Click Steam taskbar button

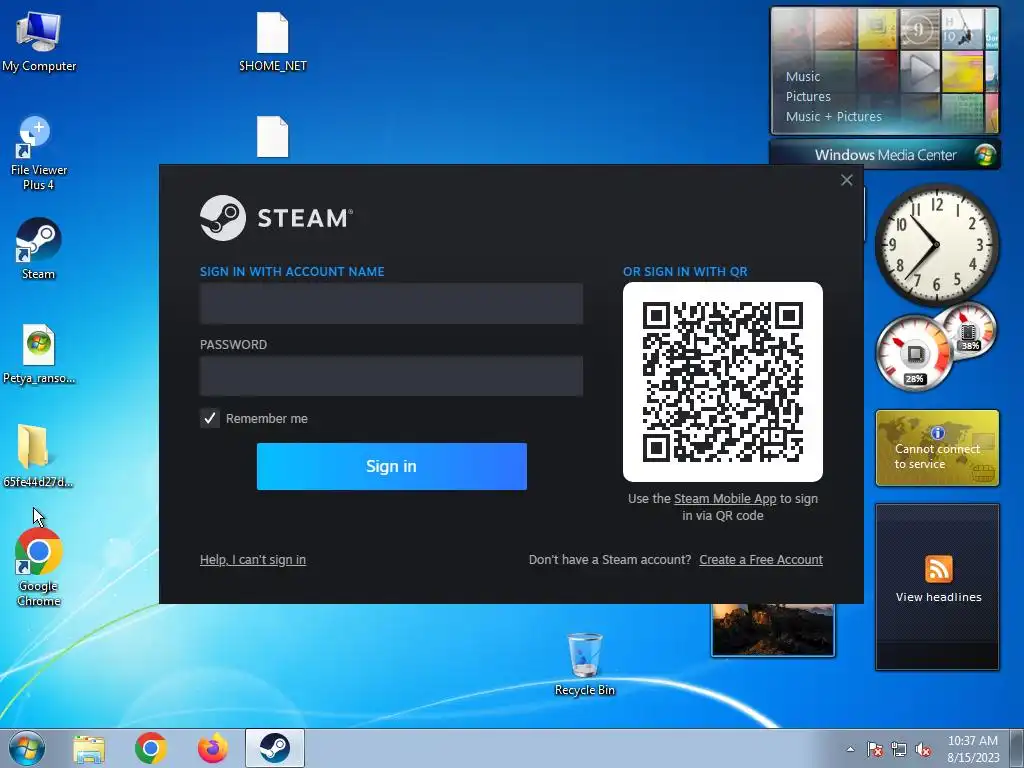tap(275, 748)
